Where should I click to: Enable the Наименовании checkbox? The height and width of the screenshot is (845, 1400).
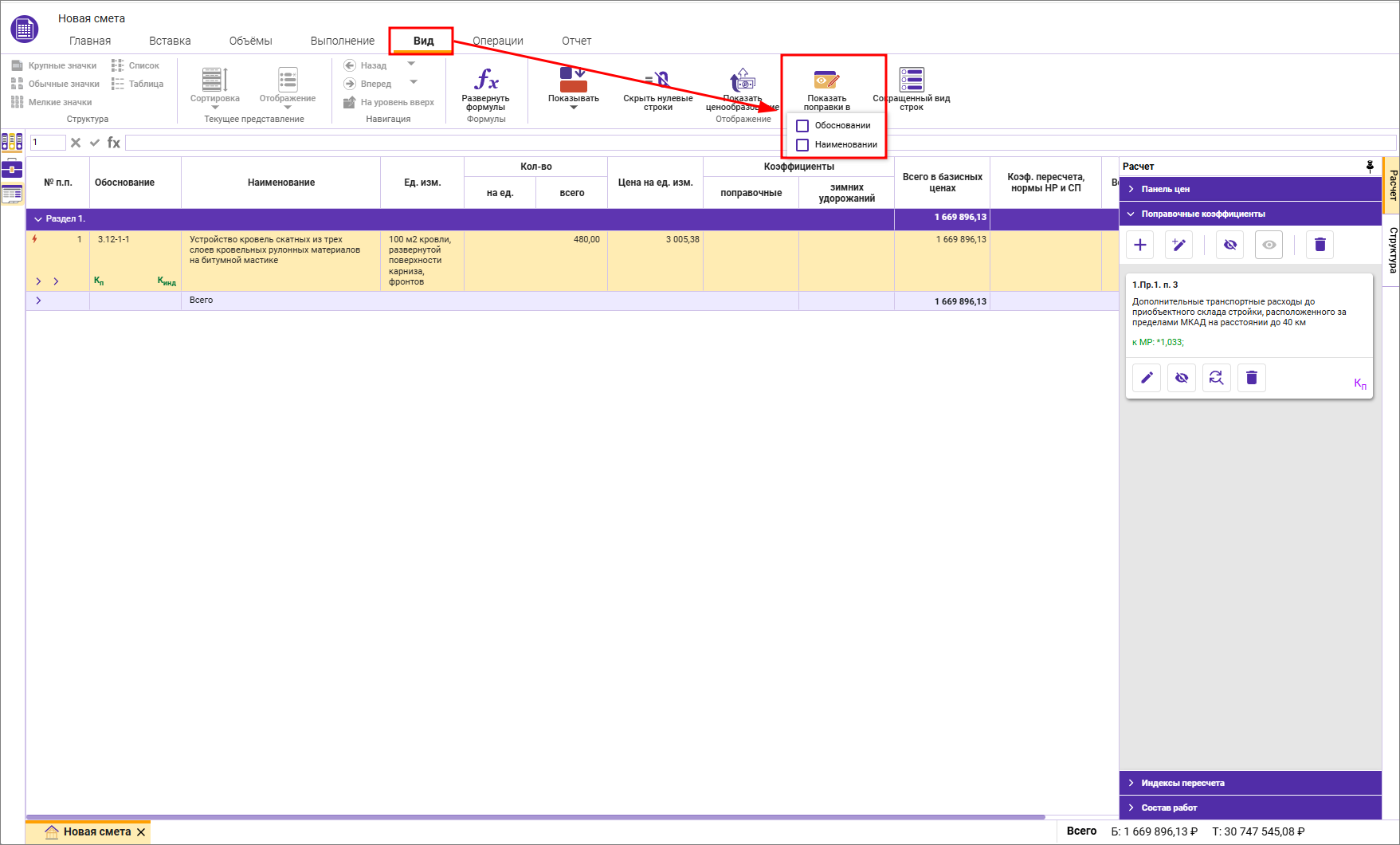point(802,145)
